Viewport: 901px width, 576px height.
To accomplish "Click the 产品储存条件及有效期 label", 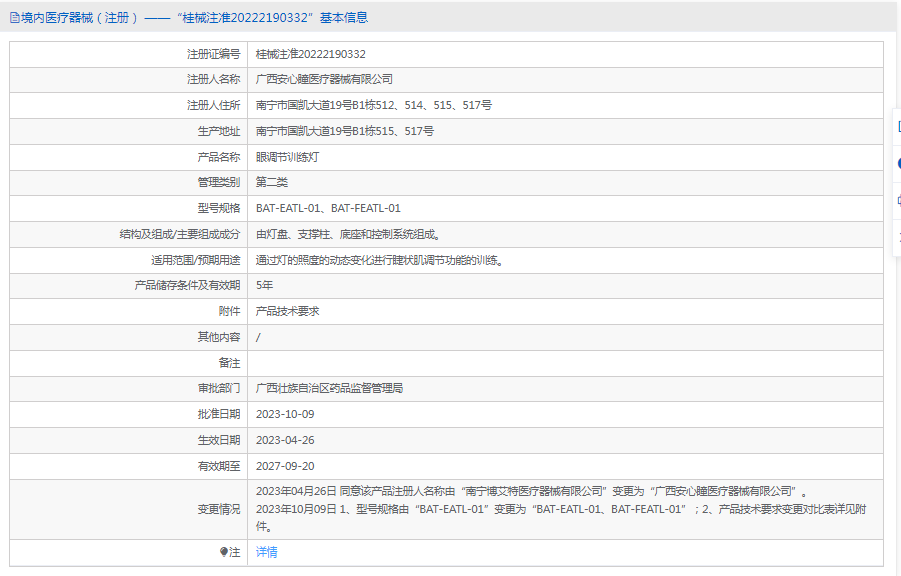I will (187, 285).
